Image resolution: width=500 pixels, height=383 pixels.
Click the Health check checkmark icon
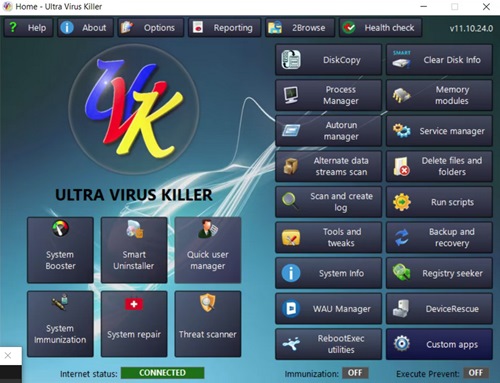[349, 27]
